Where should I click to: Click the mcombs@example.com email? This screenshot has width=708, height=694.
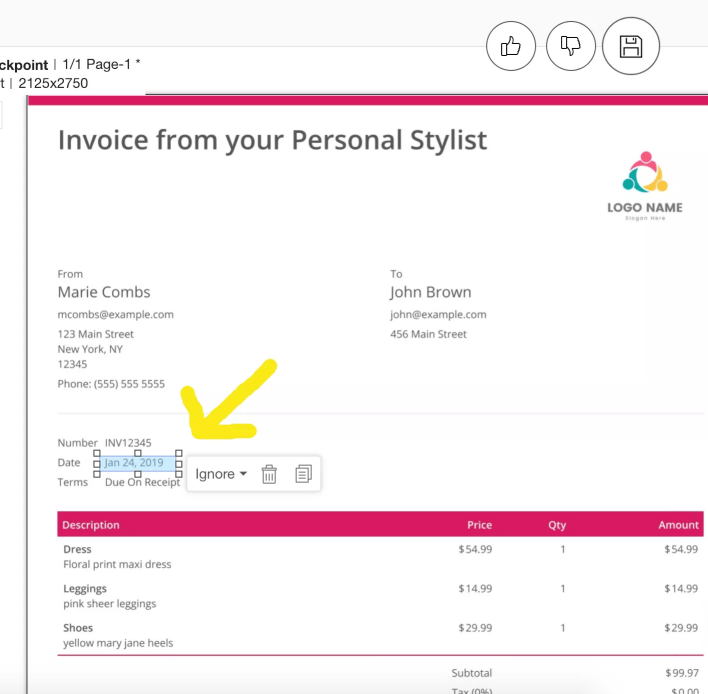(x=116, y=315)
